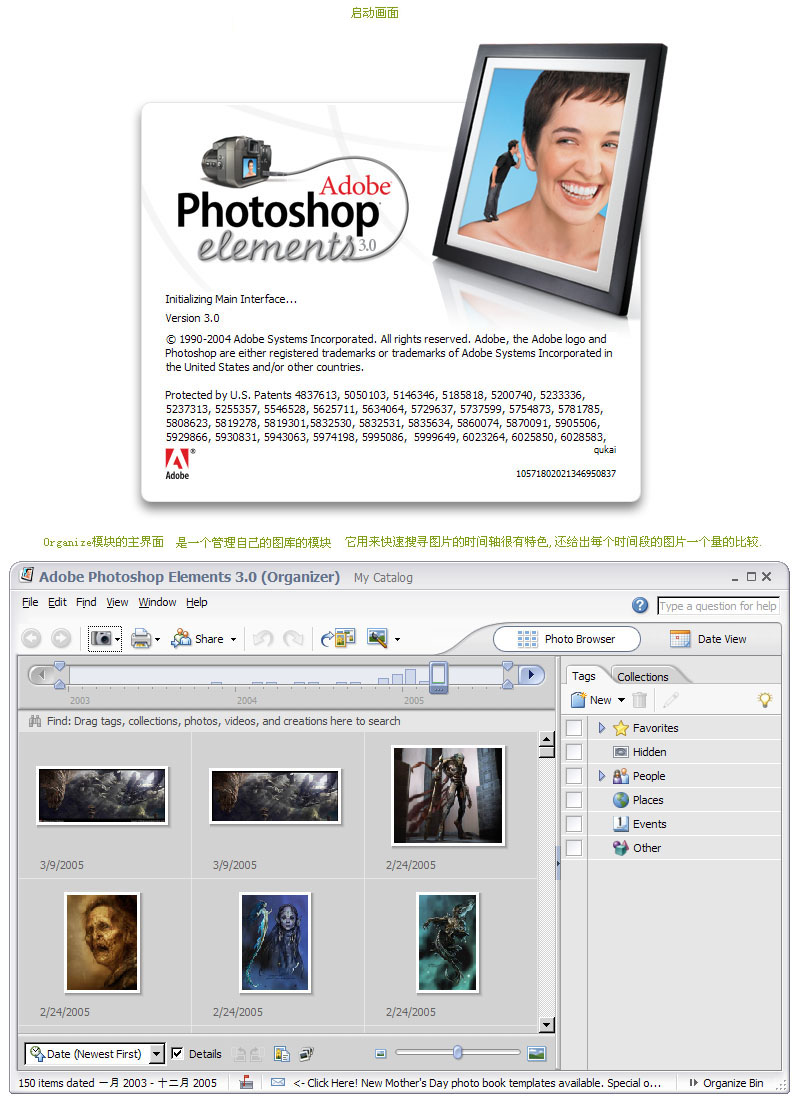The image size is (800, 1100).
Task: Open the Window menu
Action: point(157,602)
